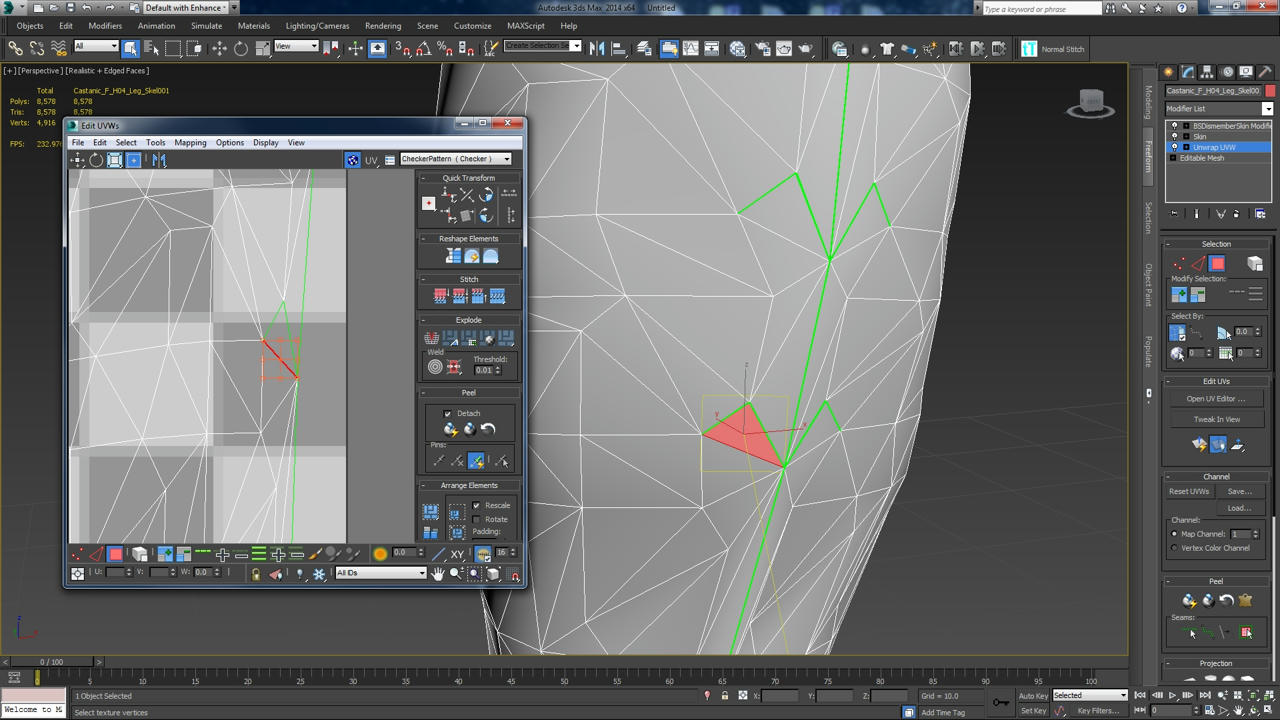Click Mirror Horizontal in Edit UVWs toolbar
1280x720 pixels.
(x=159, y=160)
